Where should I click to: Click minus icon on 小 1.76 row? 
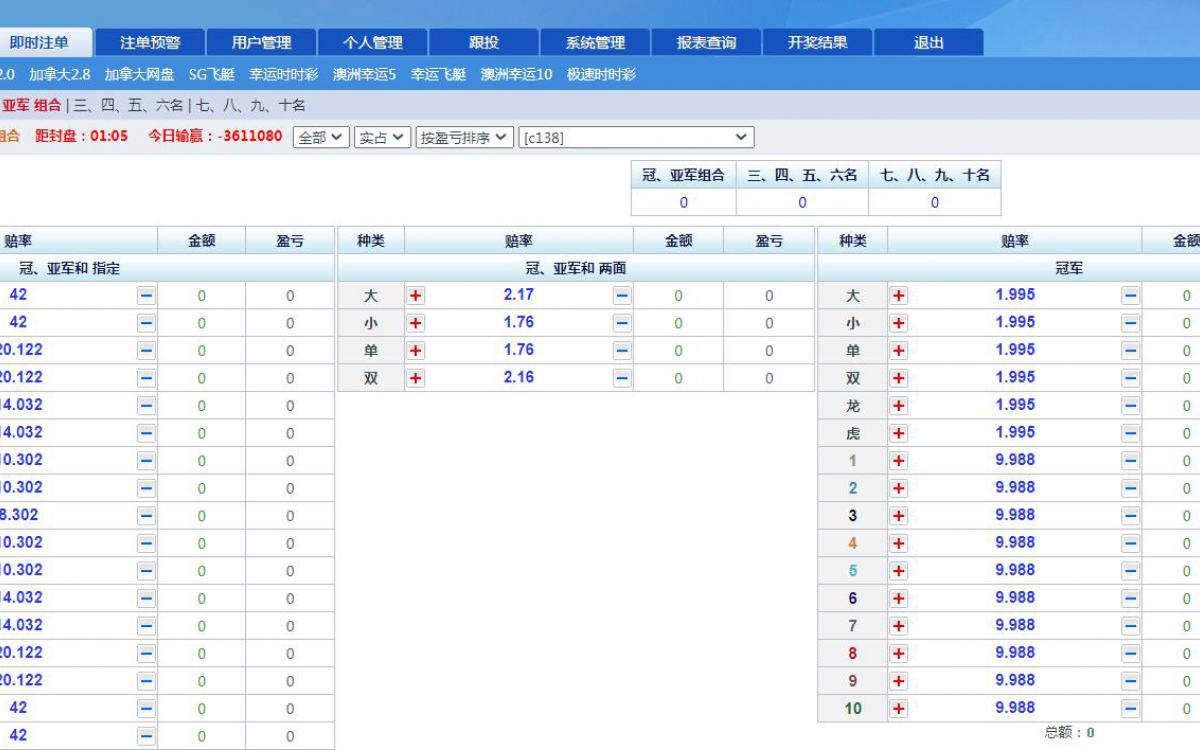click(x=622, y=323)
